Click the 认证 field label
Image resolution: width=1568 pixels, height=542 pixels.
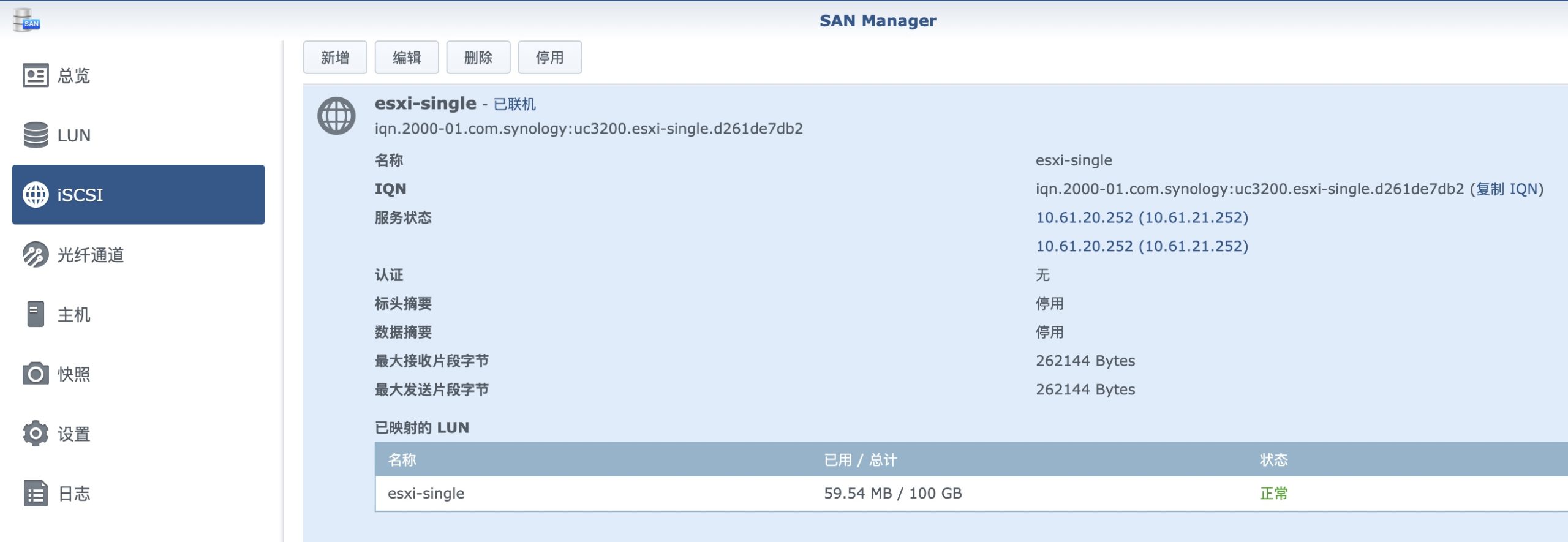point(389,275)
